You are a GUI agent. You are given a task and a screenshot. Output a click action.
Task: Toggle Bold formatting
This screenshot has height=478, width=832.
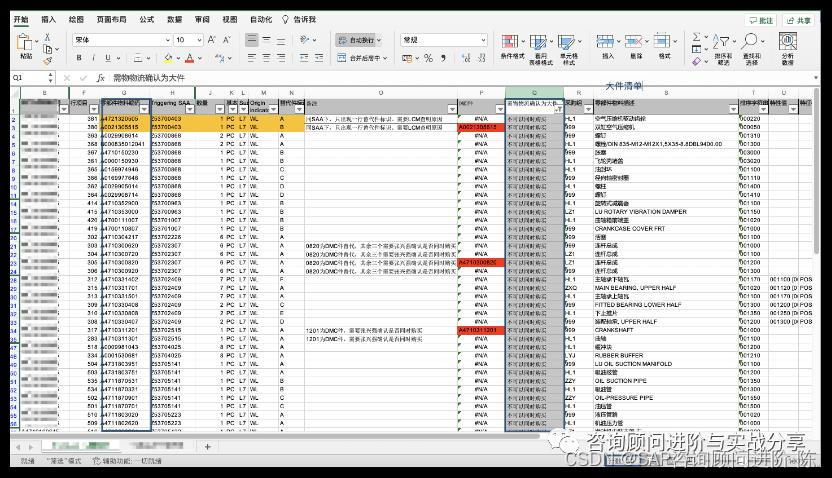[x=79, y=58]
